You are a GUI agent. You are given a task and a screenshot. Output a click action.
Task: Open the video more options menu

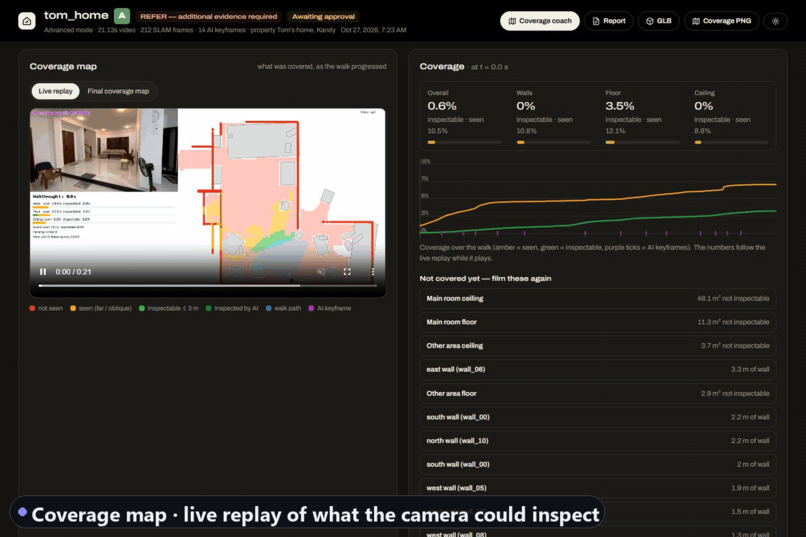coord(373,272)
